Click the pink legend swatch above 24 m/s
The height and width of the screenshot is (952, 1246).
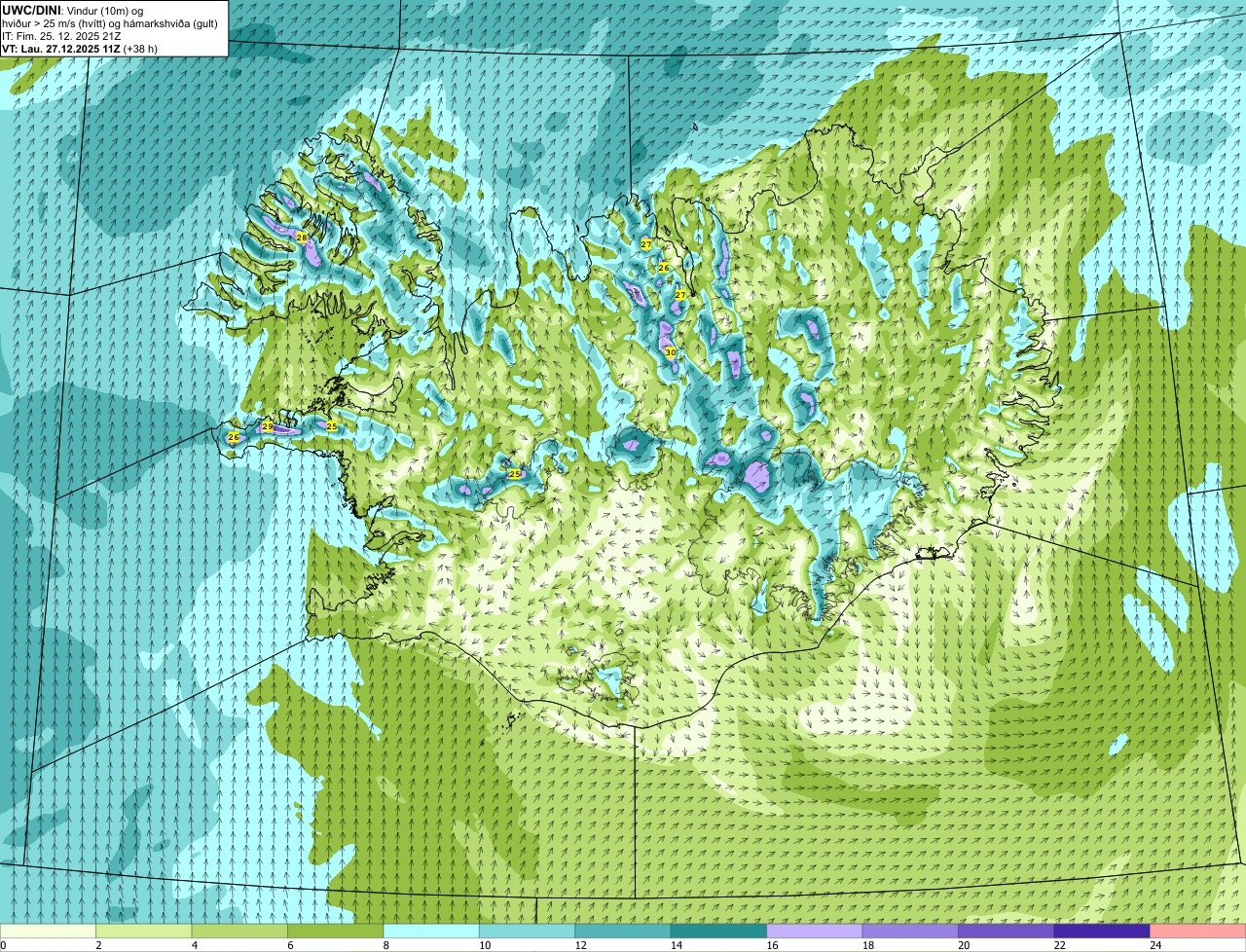[1198, 931]
